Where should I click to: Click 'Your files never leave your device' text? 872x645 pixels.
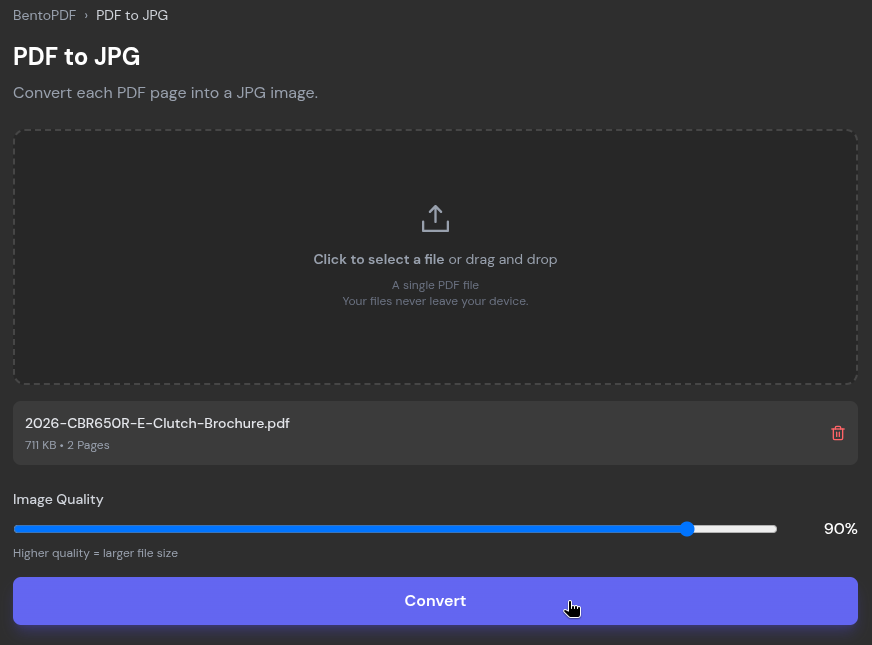pos(435,301)
